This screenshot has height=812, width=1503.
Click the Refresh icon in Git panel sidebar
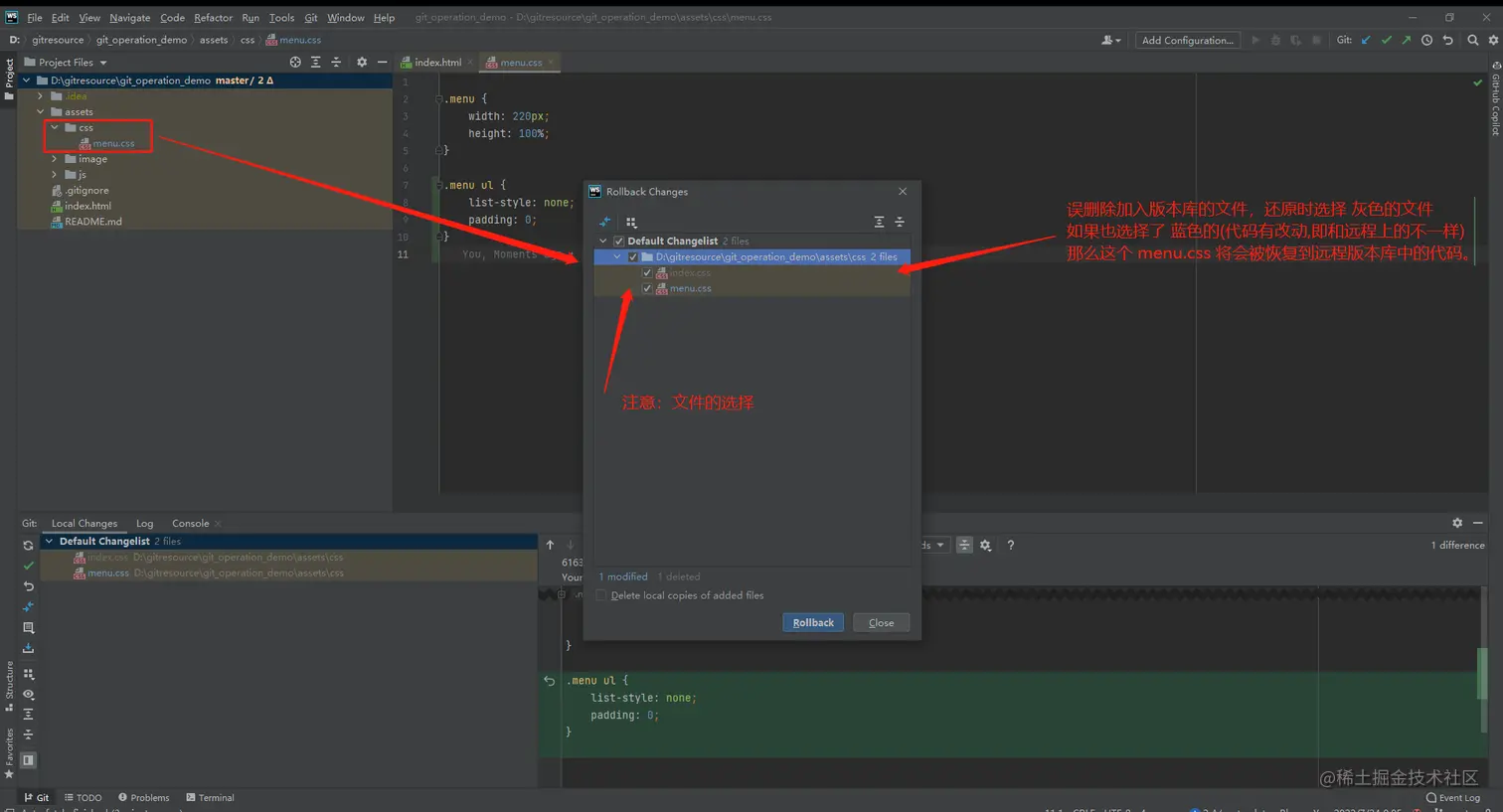28,545
